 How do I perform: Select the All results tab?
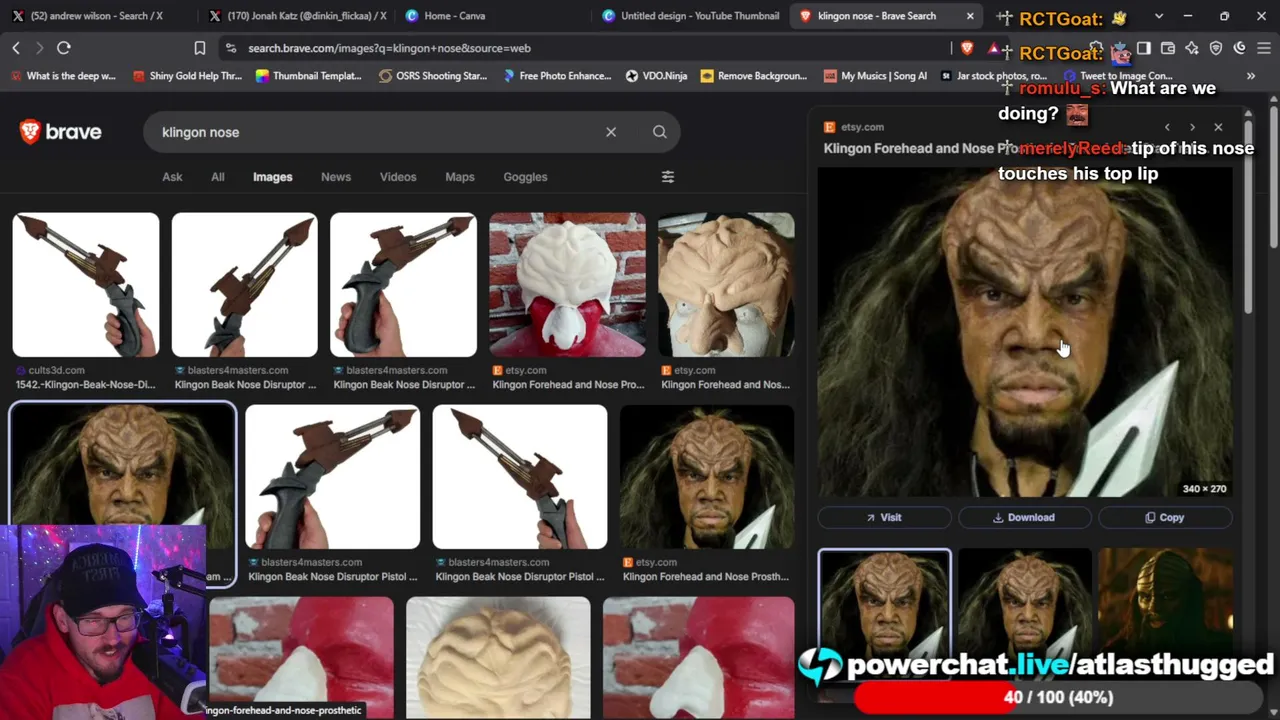[x=218, y=177]
